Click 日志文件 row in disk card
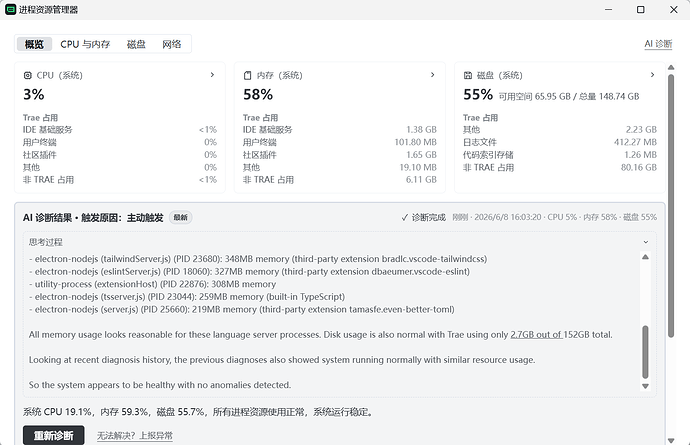The width and height of the screenshot is (690, 445). click(x=560, y=142)
